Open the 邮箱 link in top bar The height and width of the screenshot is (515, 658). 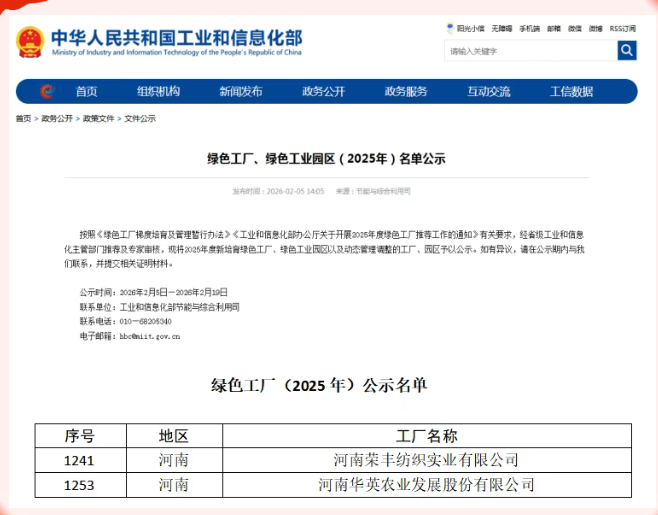pyautogui.click(x=554, y=29)
